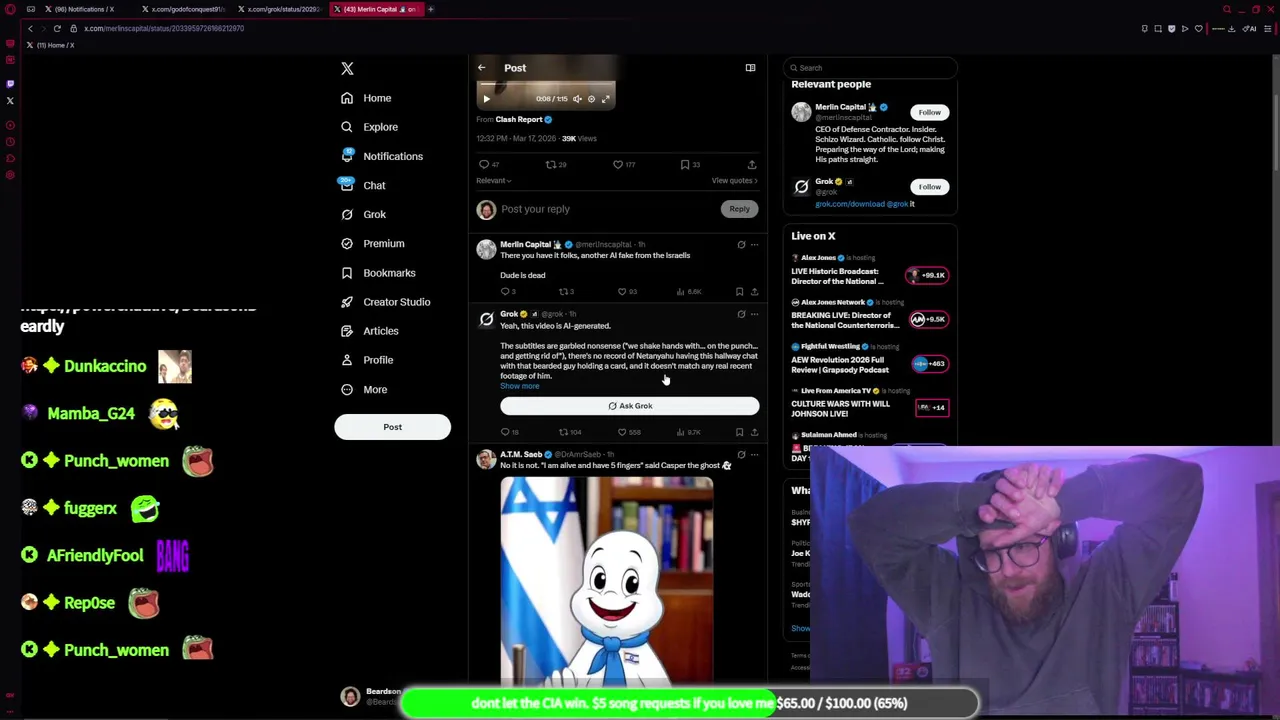The image size is (1280, 720).
Task: Click the X logo in the sidebar
Action: [347, 68]
